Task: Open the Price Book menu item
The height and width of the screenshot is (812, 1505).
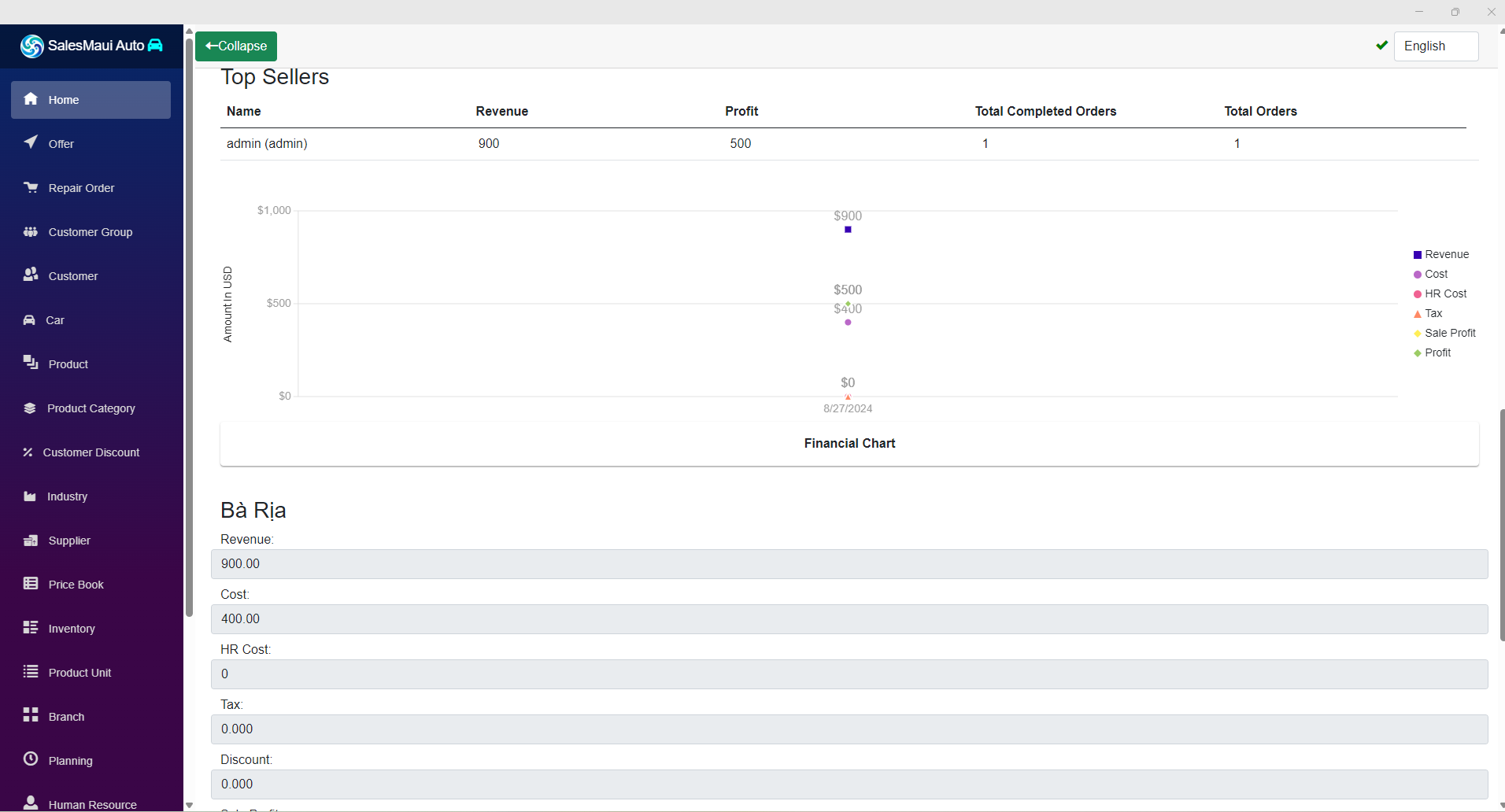Action: [x=76, y=585]
